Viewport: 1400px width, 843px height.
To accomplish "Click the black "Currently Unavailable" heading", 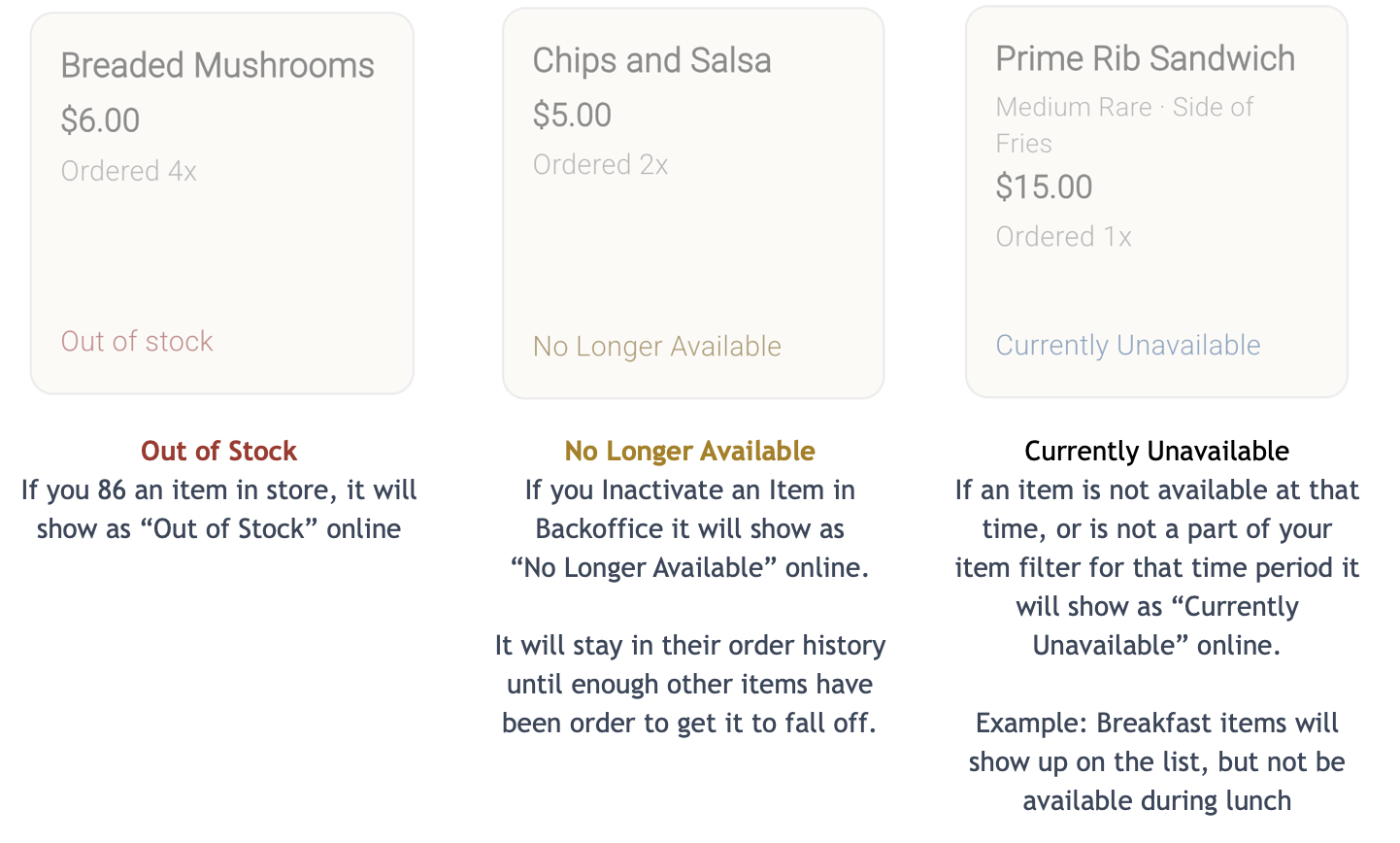I will click(1156, 451).
